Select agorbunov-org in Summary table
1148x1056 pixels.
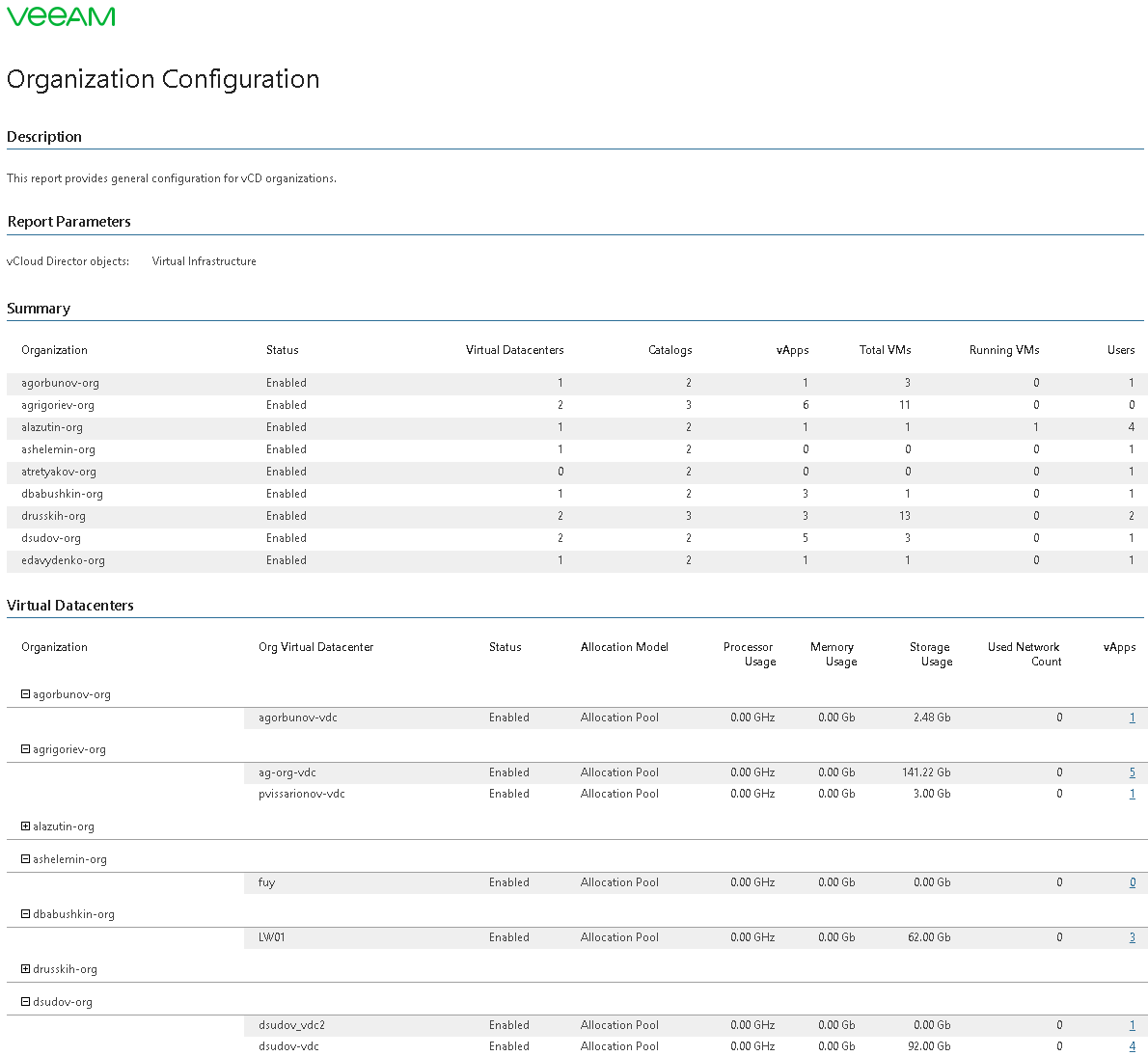[60, 383]
